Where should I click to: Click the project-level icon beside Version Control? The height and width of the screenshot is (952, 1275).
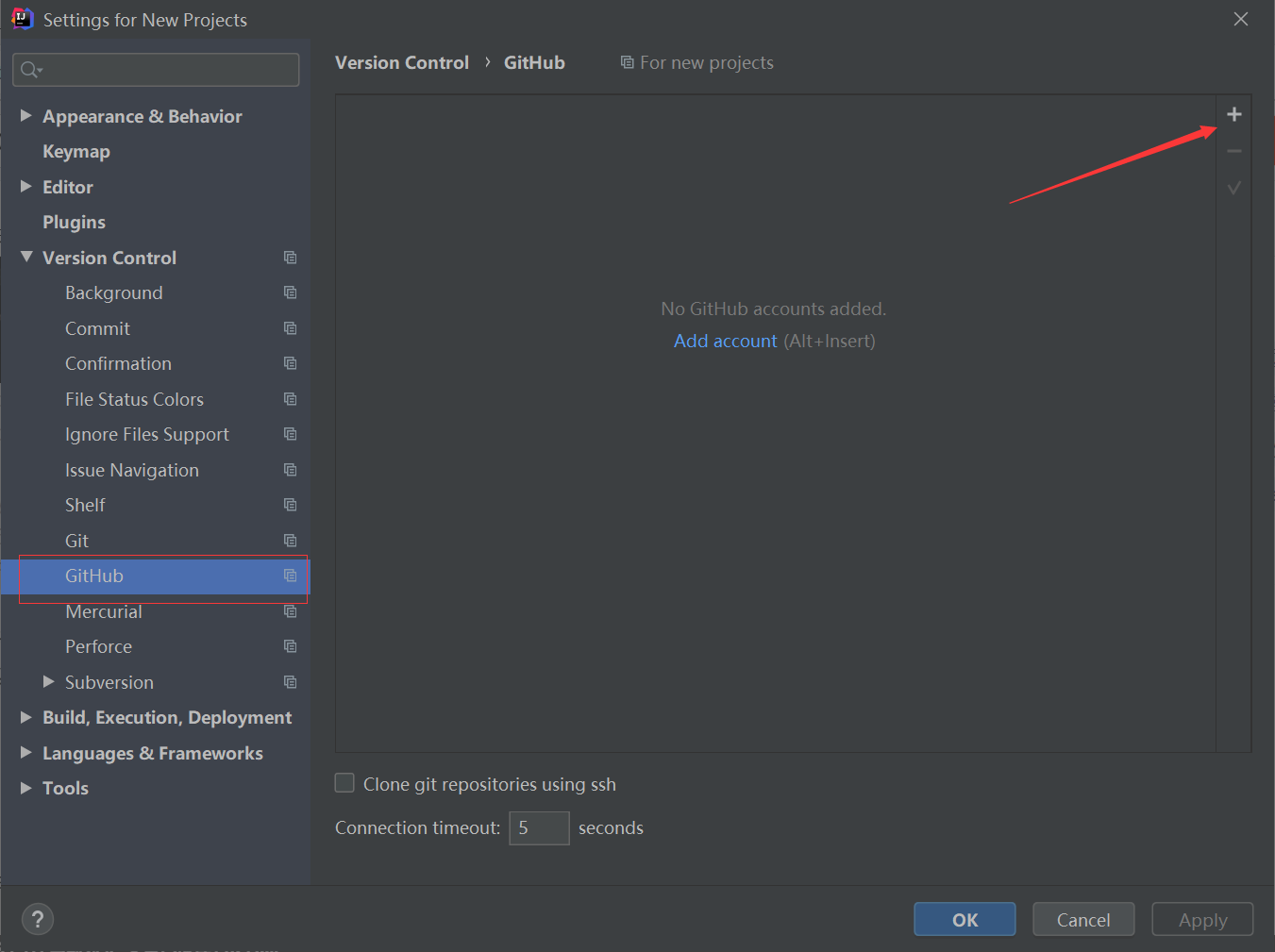click(x=290, y=258)
